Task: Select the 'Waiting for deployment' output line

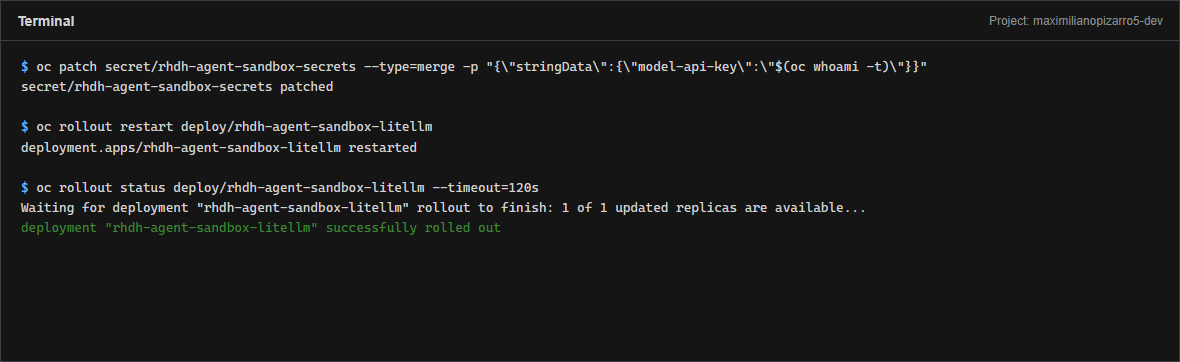Action: [x=443, y=208]
